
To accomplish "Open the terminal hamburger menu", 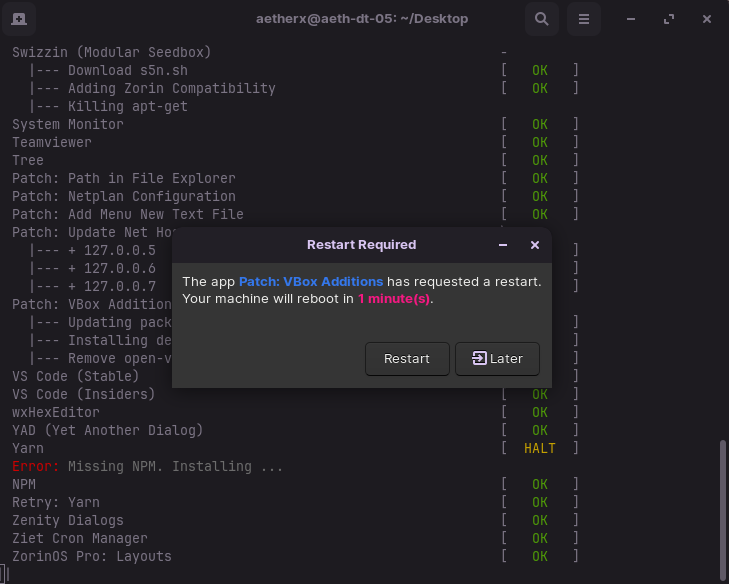I will (x=584, y=19).
